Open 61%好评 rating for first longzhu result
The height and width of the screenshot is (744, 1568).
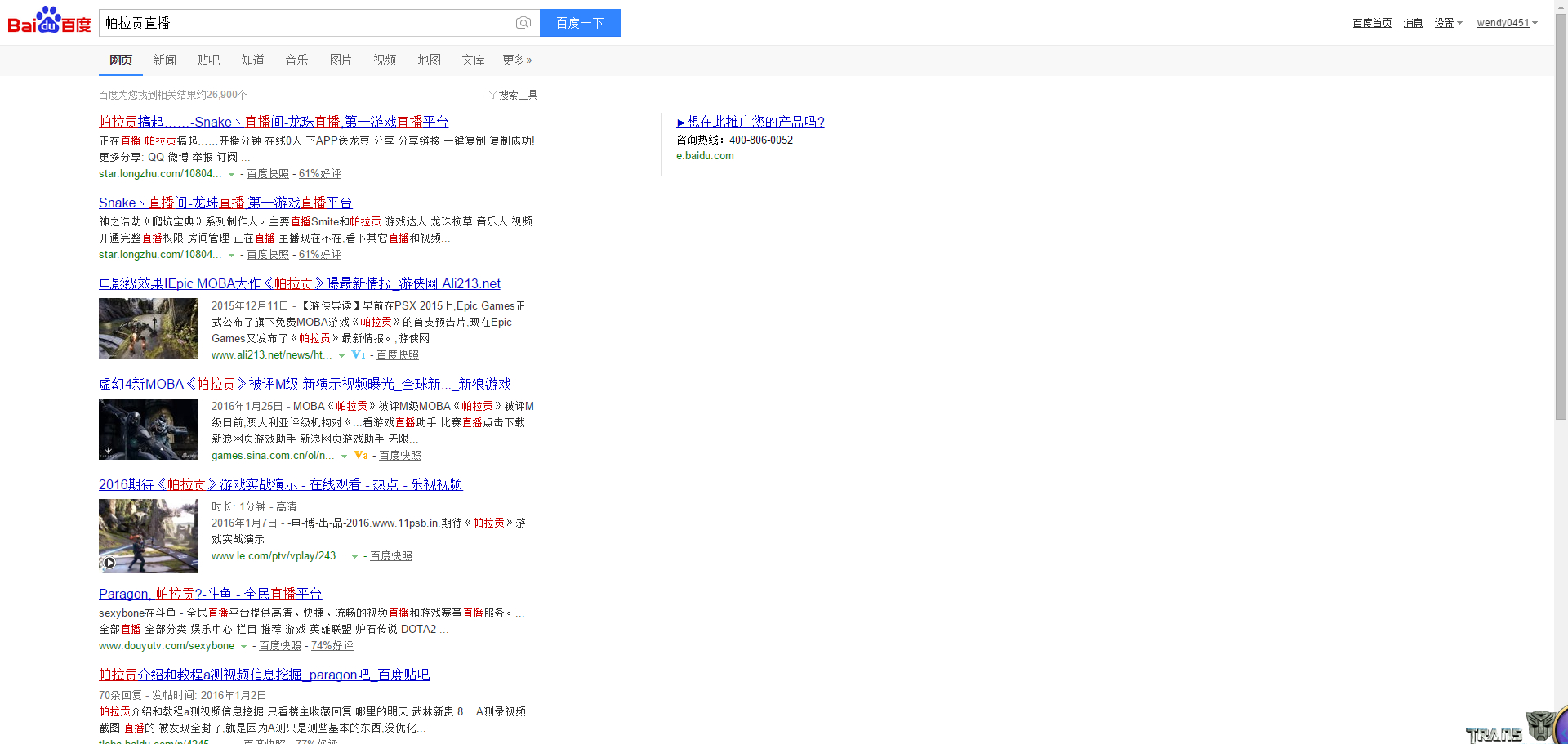click(320, 174)
